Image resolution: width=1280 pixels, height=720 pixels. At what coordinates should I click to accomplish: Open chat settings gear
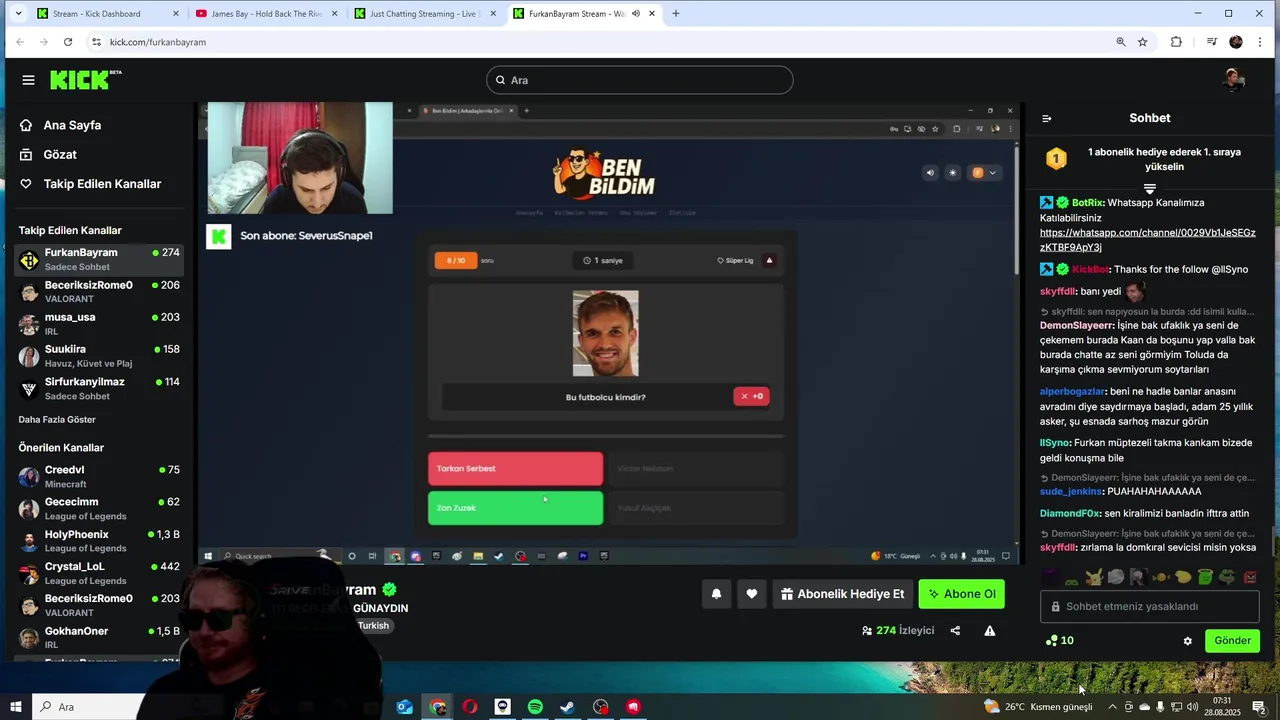click(1188, 641)
